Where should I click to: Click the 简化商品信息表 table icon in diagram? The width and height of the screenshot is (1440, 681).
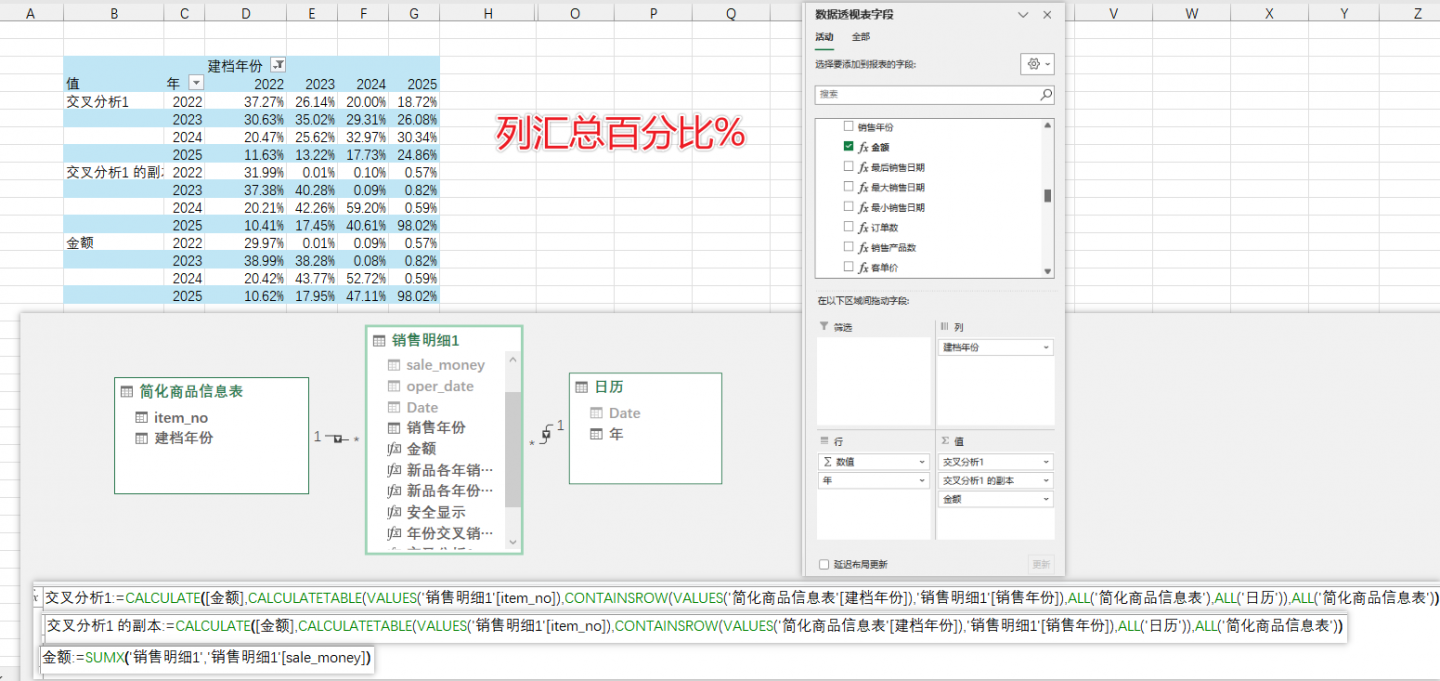(127, 392)
